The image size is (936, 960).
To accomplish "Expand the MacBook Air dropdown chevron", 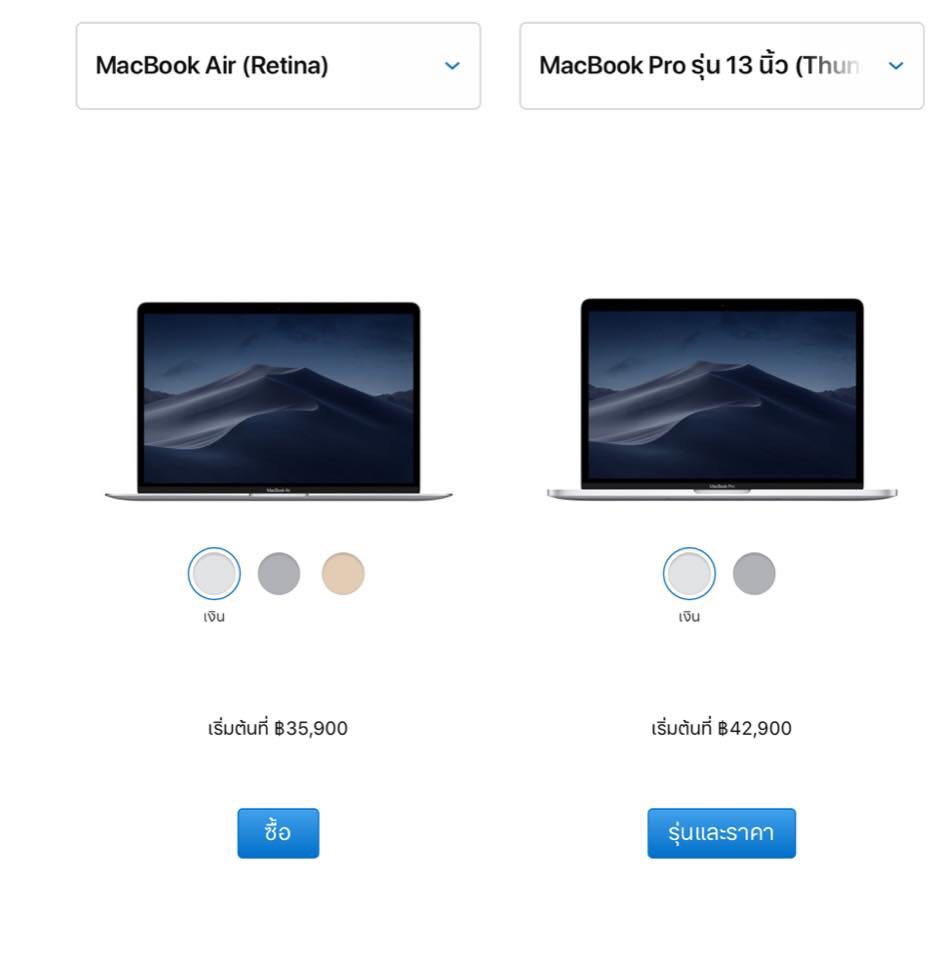I will (452, 66).
